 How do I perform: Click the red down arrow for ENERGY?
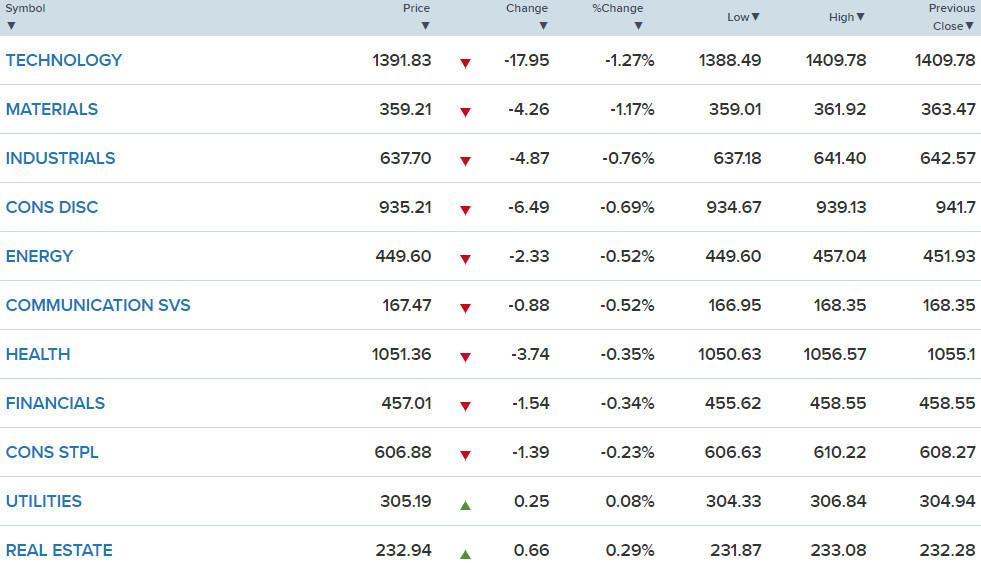465,259
